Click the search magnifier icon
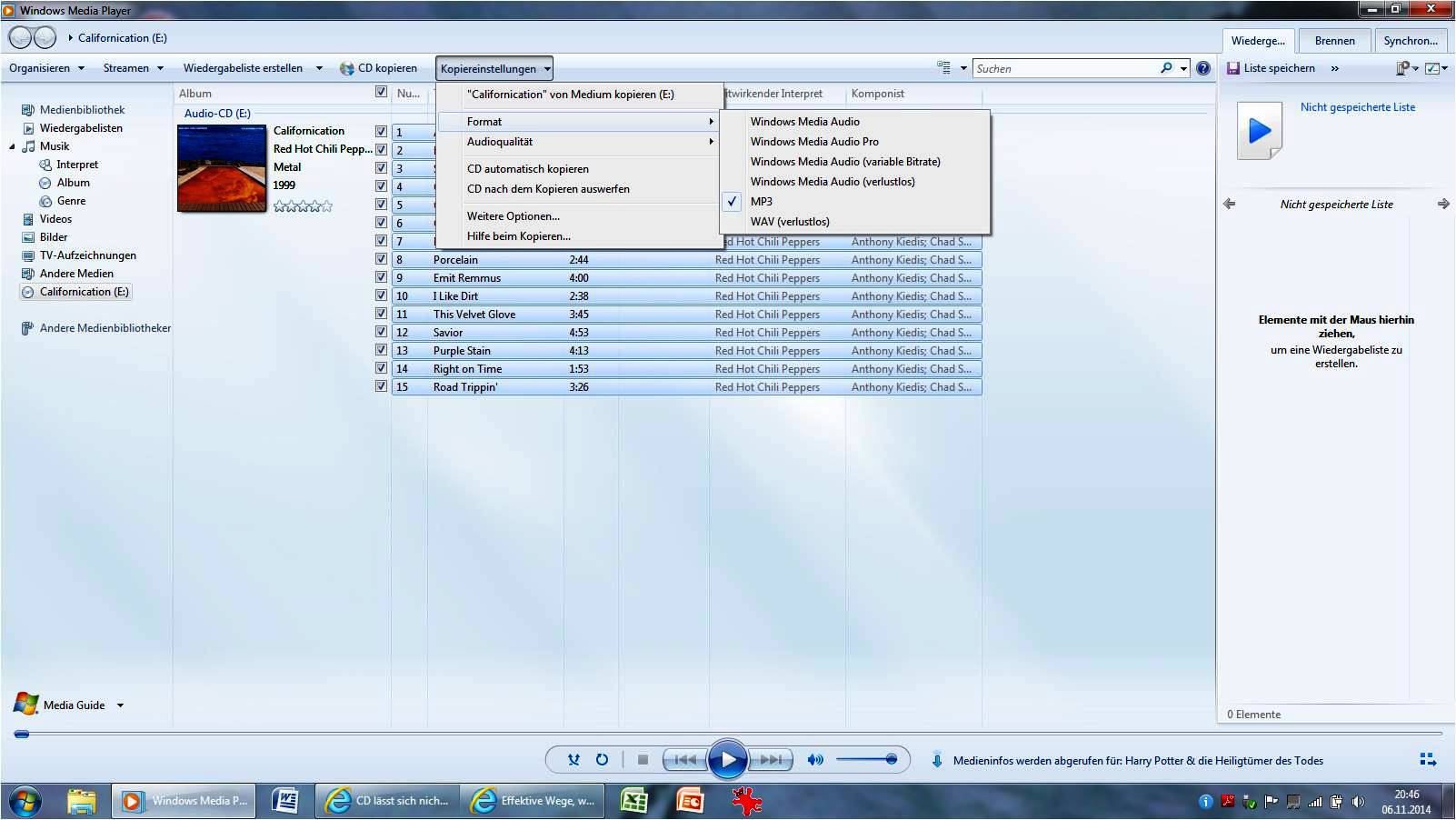Image resolution: width=1456 pixels, height=820 pixels. 1166,68
